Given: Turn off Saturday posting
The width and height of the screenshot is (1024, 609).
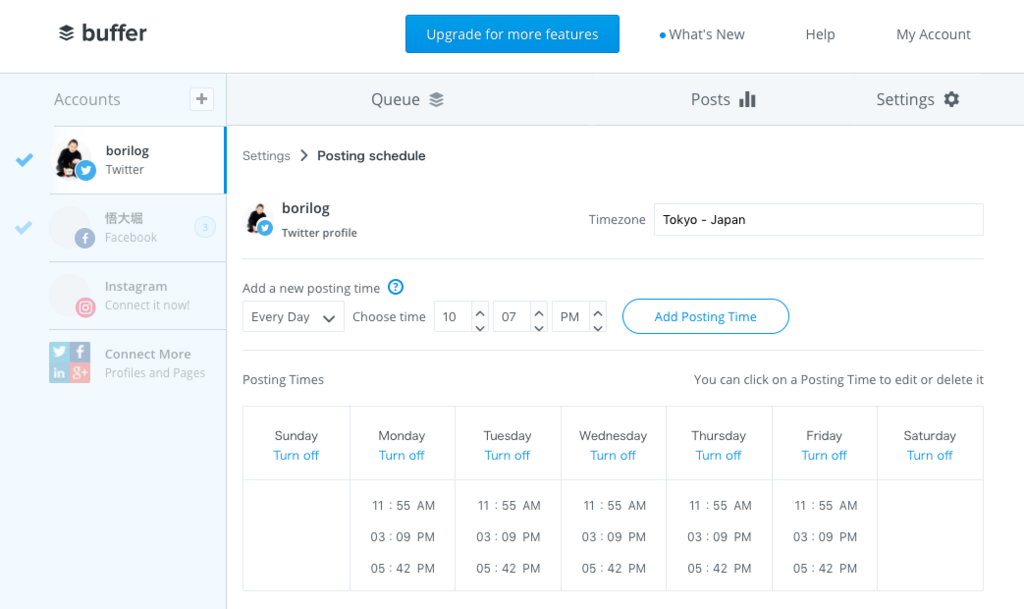Looking at the screenshot, I should [x=930, y=455].
